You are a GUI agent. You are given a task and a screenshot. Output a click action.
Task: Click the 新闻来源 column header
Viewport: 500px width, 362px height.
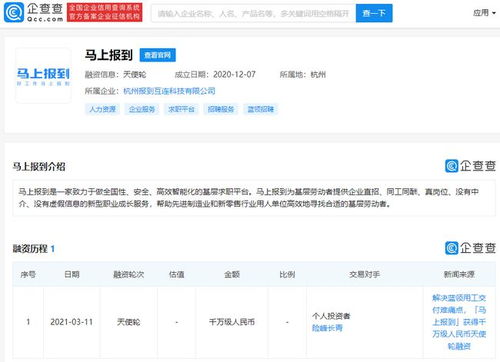(x=459, y=274)
